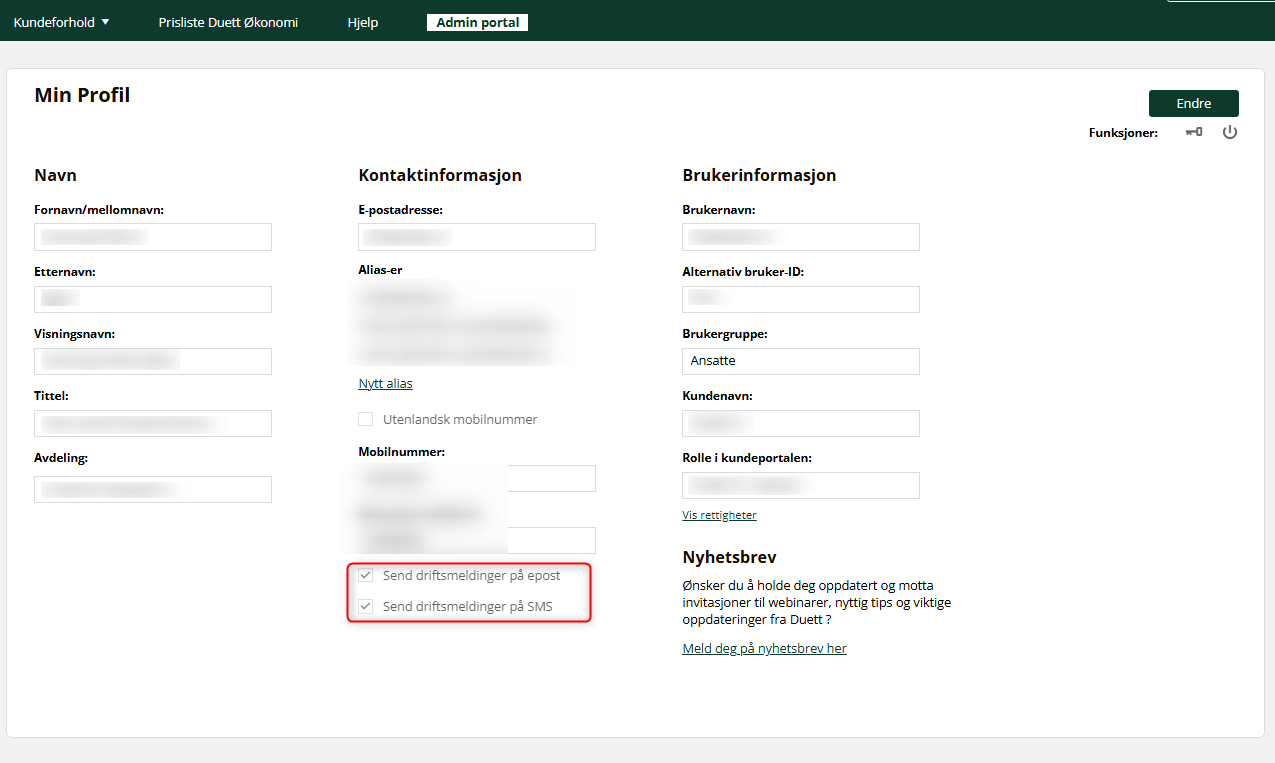Click the Etternavn input field

(x=153, y=299)
